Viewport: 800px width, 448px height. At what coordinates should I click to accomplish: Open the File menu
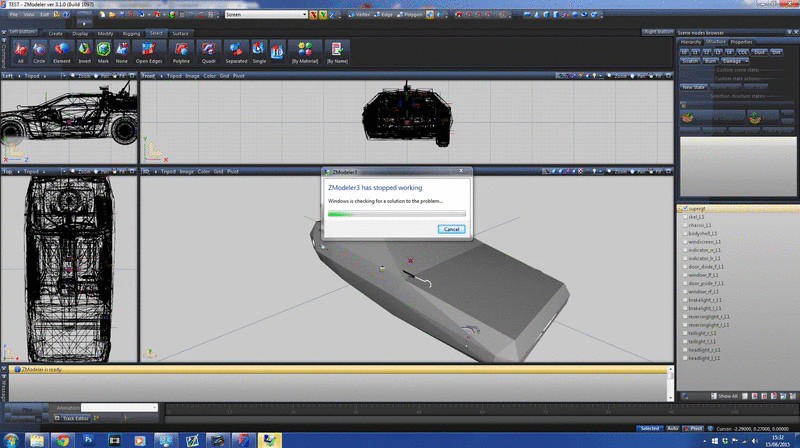14,15
